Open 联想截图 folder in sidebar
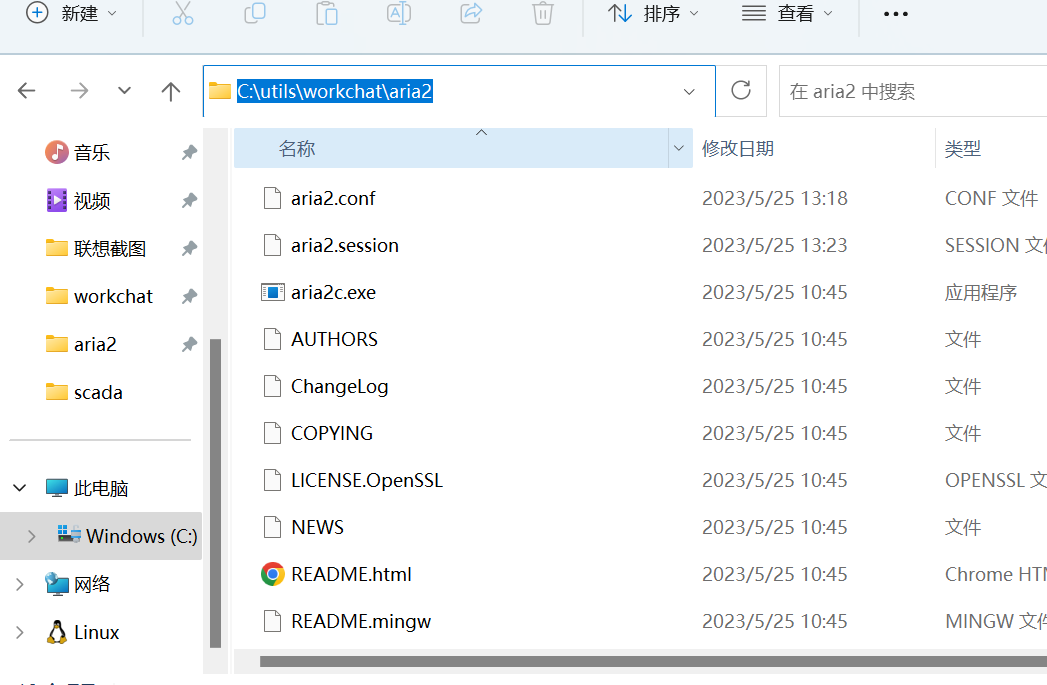Screen dimensions: 1047x685 (110, 248)
